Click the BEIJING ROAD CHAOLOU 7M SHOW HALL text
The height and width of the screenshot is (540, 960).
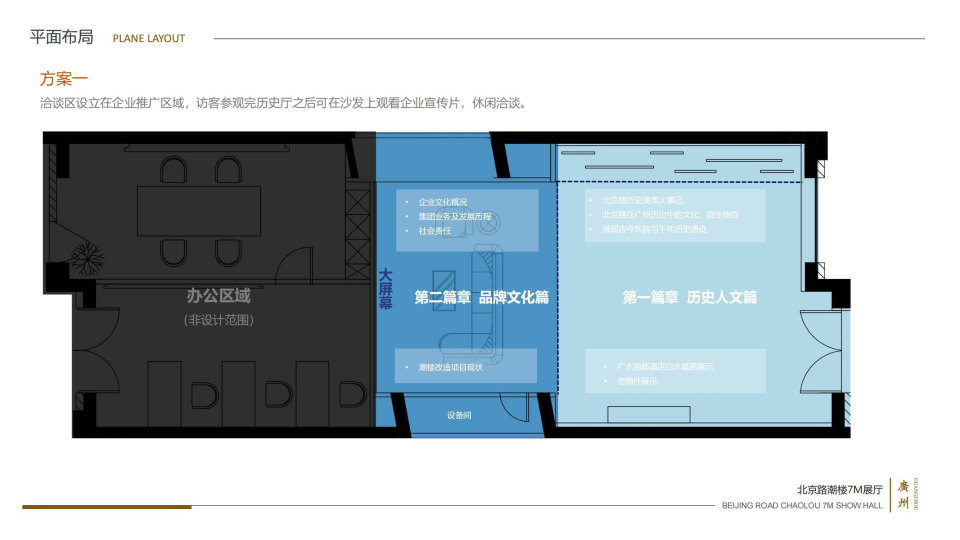(x=802, y=506)
